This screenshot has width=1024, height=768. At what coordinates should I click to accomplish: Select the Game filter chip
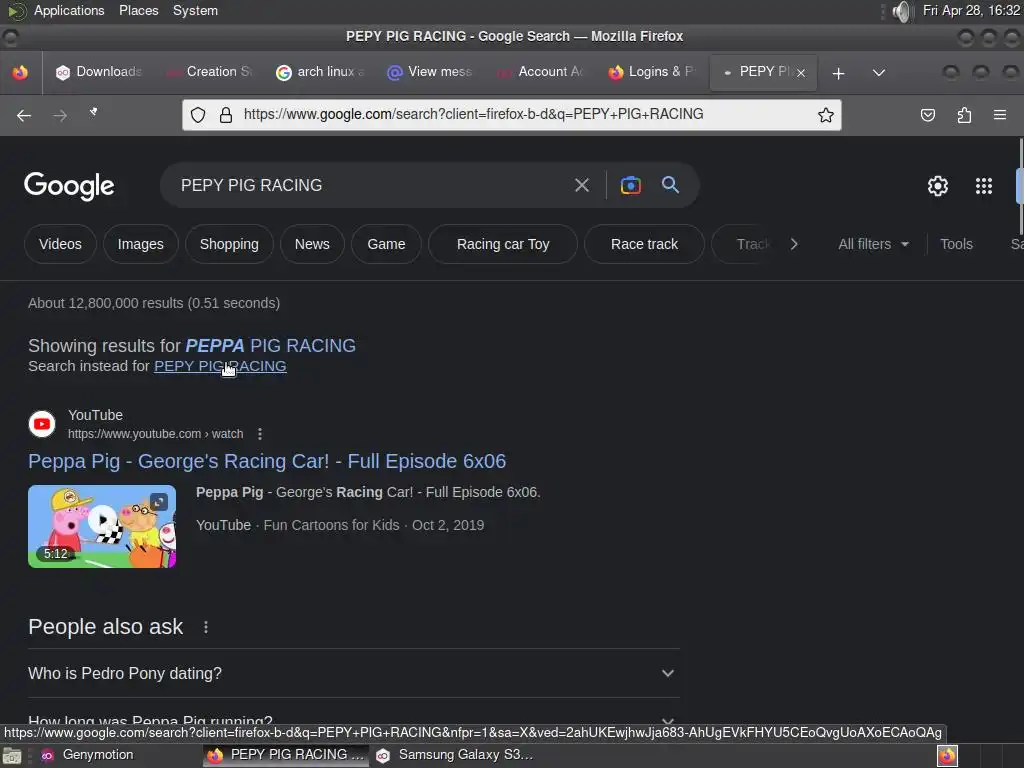tap(386, 244)
